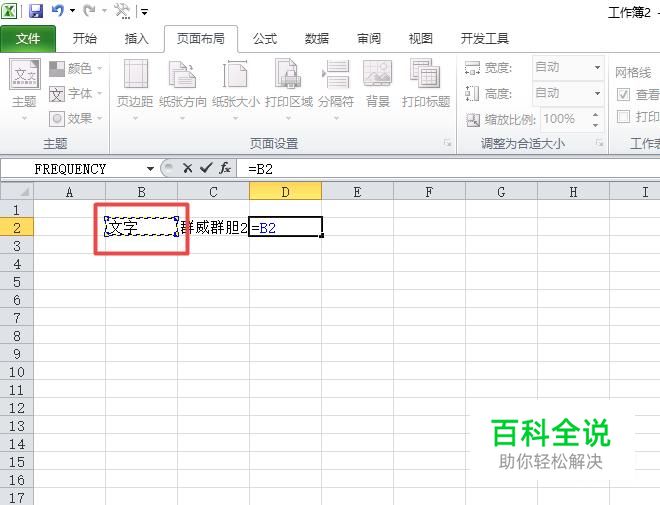
Task: Click the fx insert function icon
Action: [225, 169]
